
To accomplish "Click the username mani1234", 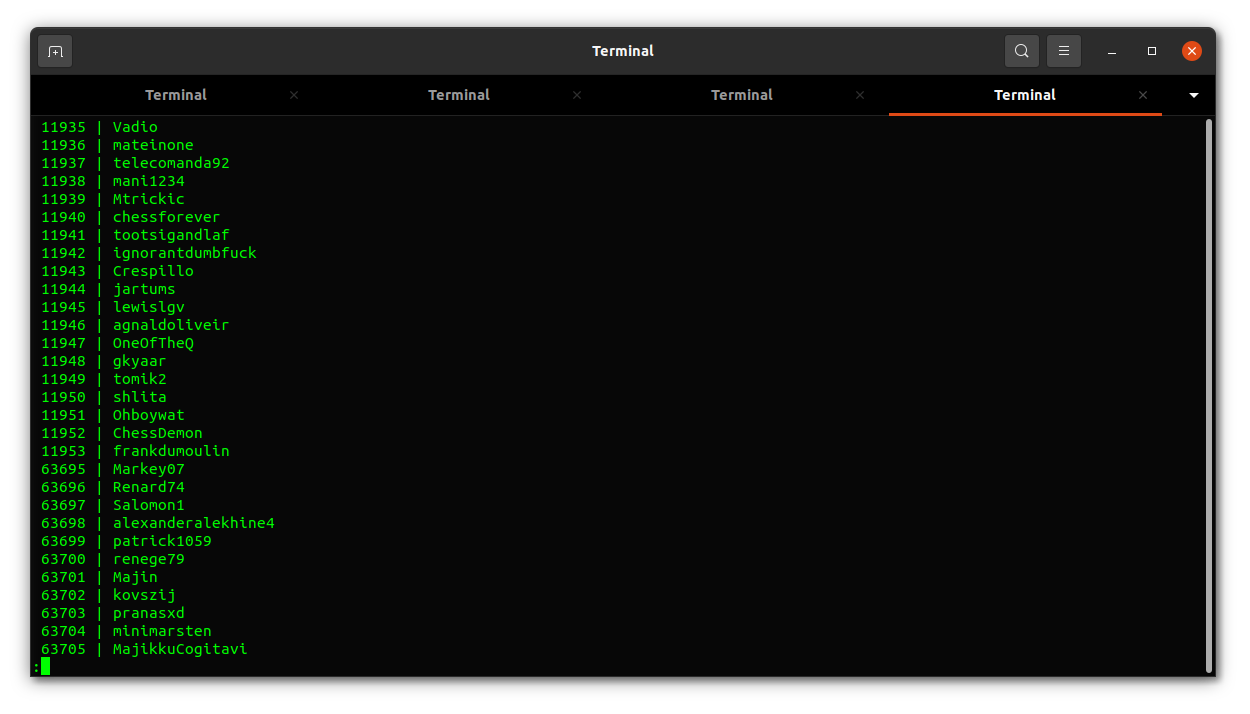I will pyautogui.click(x=149, y=181).
